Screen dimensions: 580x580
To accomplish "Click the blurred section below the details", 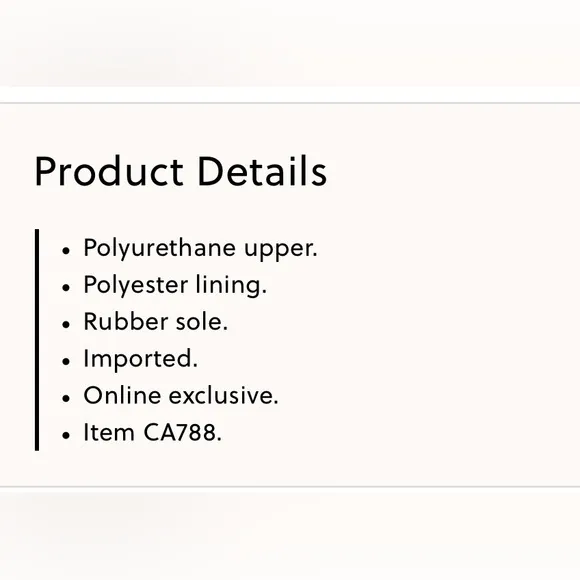I will point(290,535).
